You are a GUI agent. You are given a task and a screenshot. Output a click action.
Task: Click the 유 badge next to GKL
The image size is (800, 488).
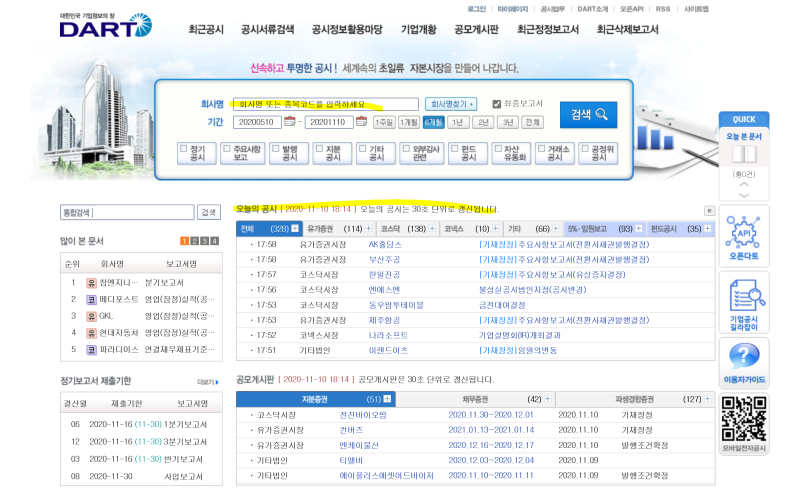[91, 316]
